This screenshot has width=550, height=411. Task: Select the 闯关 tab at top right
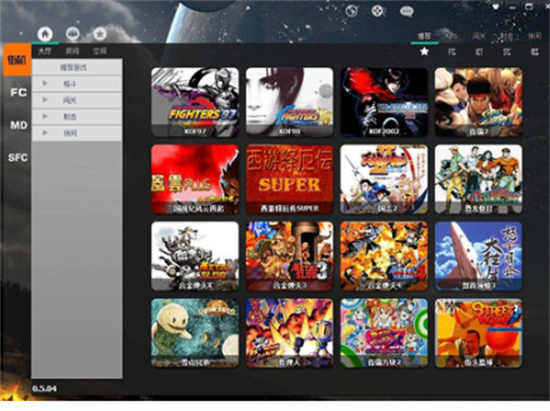pyautogui.click(x=479, y=35)
